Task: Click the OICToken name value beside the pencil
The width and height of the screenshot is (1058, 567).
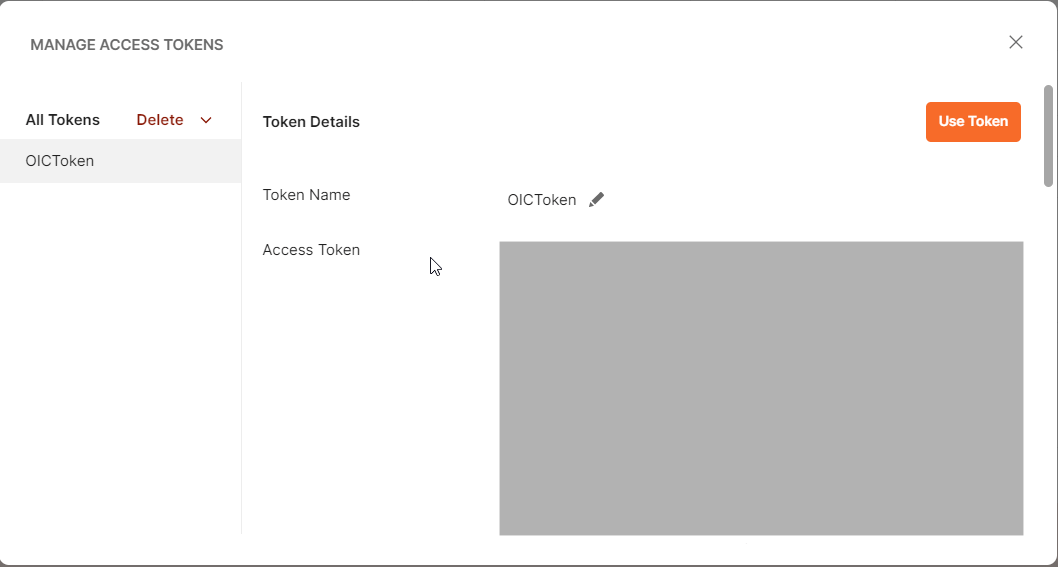Action: [x=542, y=200]
